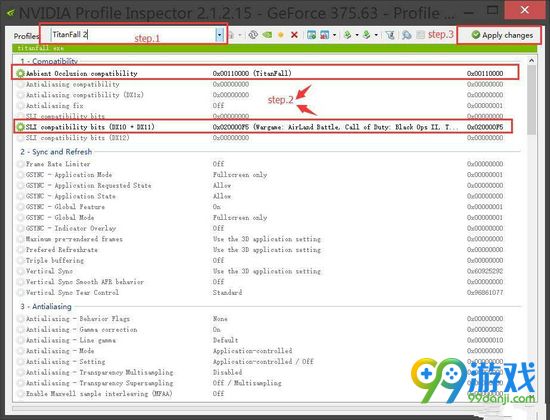550x420 pixels.
Task: Open the Profiles combo box dropdown arrow
Action: pyautogui.click(x=219, y=35)
